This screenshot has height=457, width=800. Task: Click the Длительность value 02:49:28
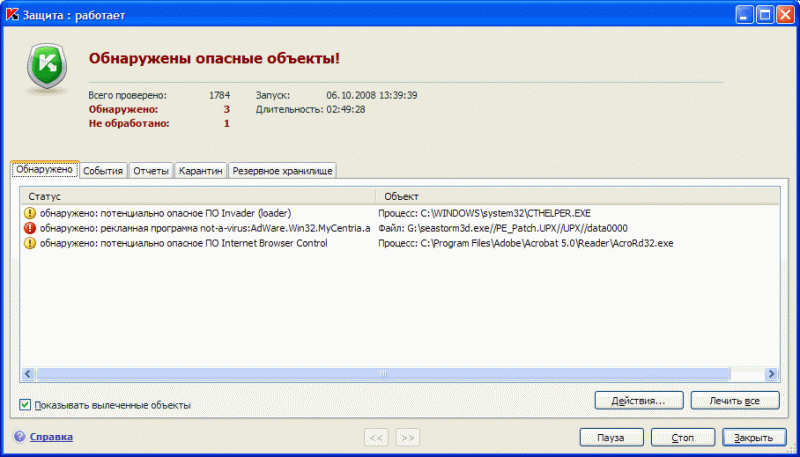click(346, 109)
